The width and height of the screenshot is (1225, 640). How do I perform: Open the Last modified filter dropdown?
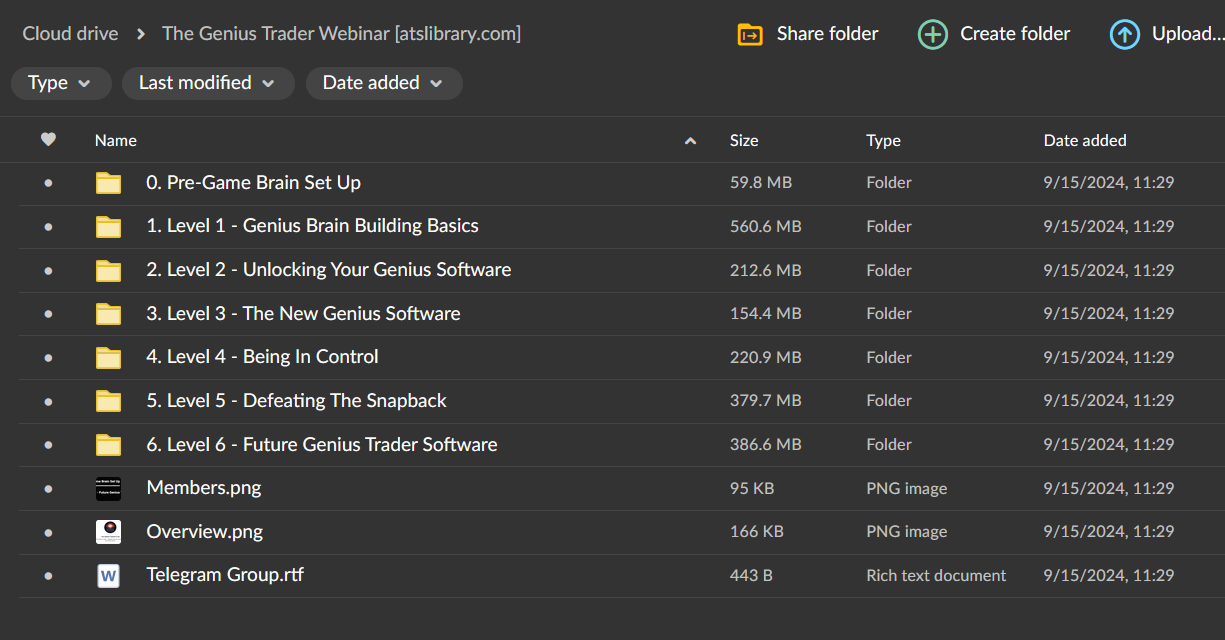coord(208,83)
